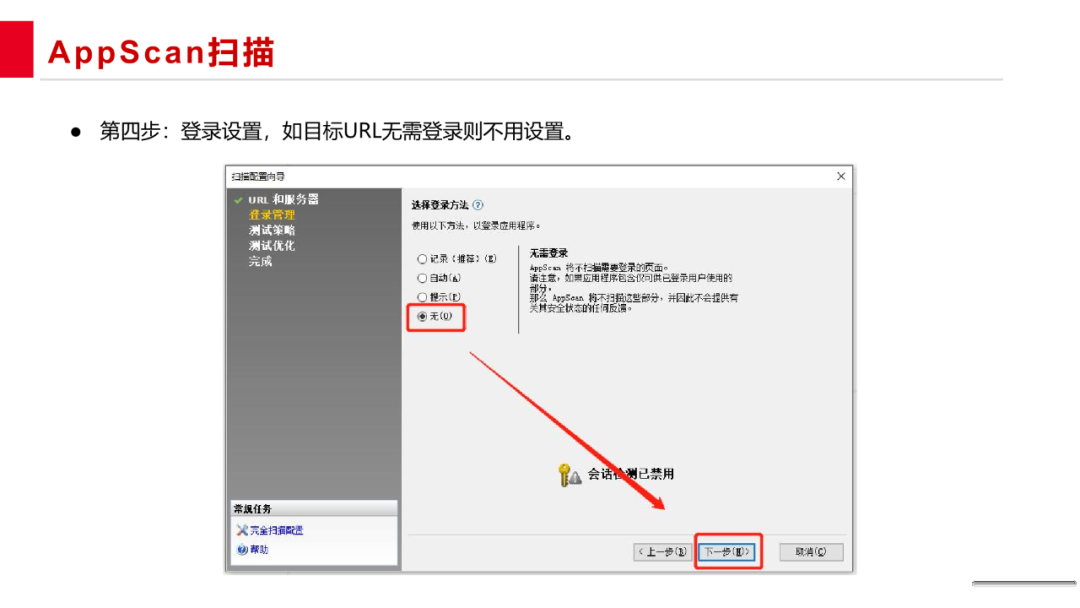Image resolution: width=1080 pixels, height=608 pixels.
Task: Click the key warning icon by 会话检测已禁用
Action: [569, 475]
